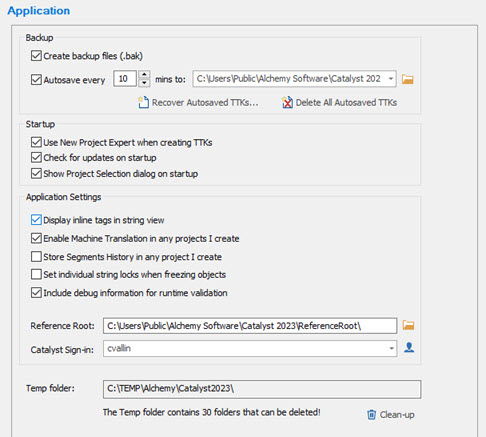Toggle the Autosave every checkbox
This screenshot has width=486, height=437.
click(x=36, y=80)
